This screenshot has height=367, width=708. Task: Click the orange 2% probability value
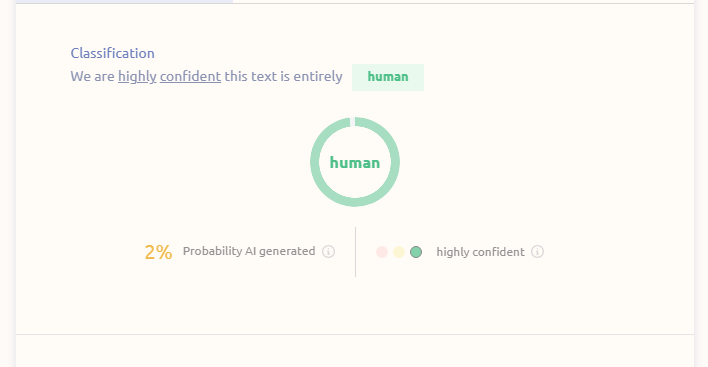click(158, 252)
